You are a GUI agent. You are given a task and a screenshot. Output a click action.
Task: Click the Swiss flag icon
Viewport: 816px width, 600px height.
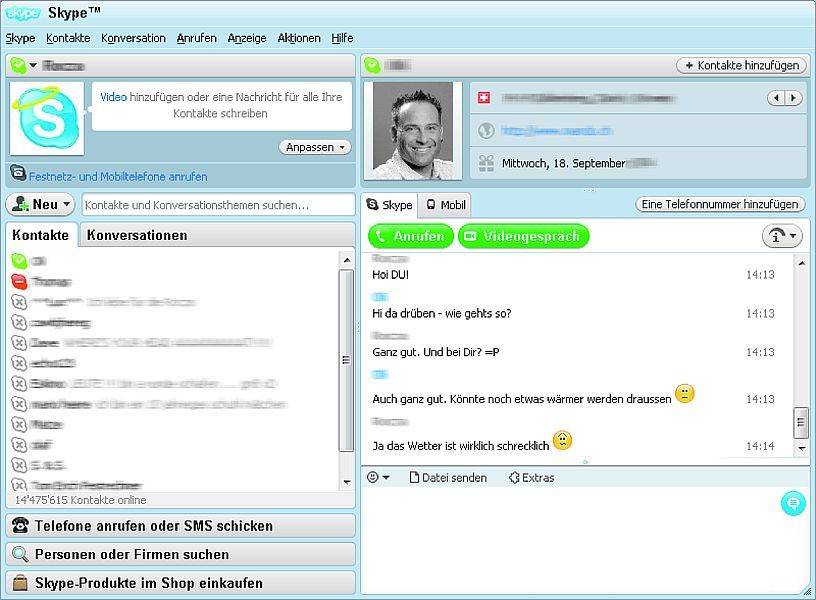click(484, 98)
